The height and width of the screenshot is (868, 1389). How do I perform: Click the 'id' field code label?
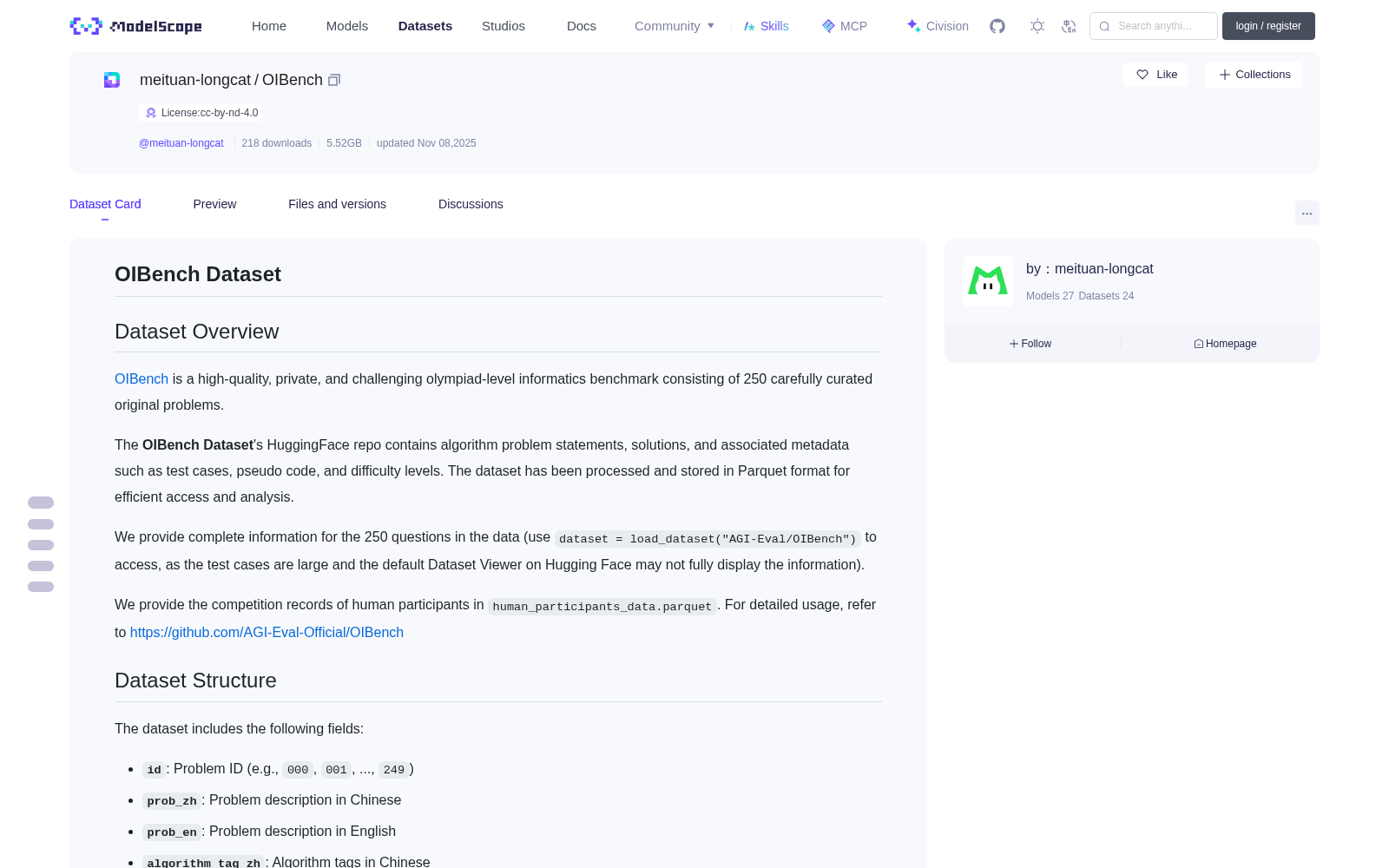click(154, 770)
